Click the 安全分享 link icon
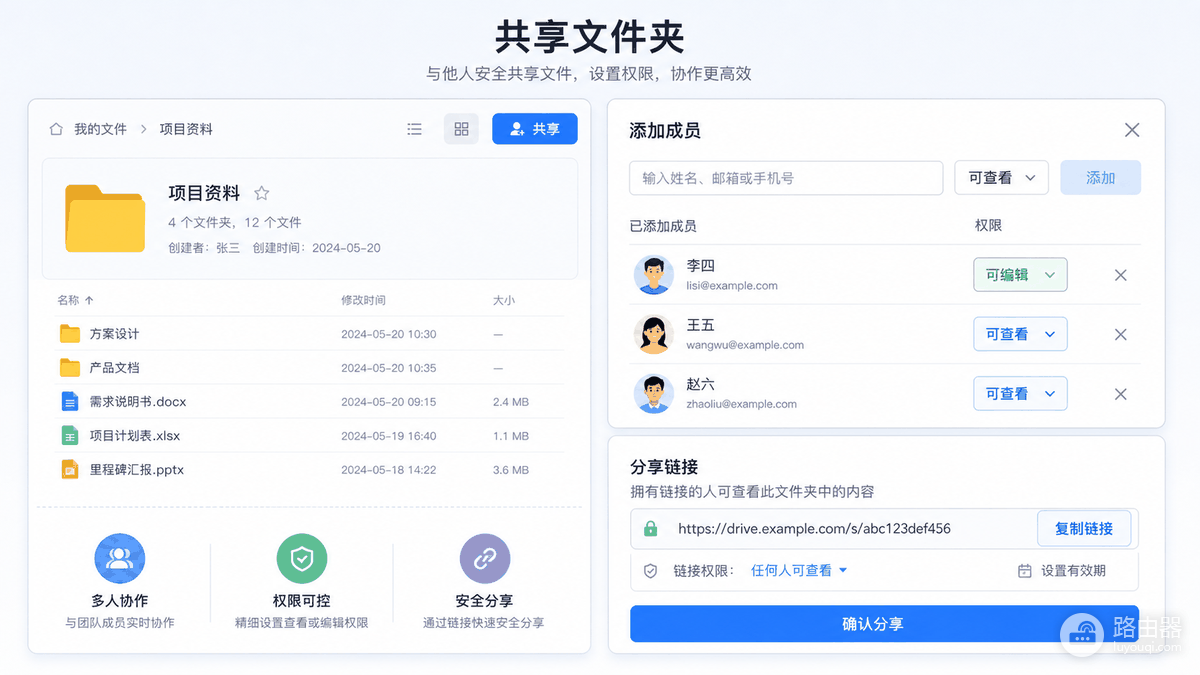This screenshot has width=1200, height=675. click(484, 559)
